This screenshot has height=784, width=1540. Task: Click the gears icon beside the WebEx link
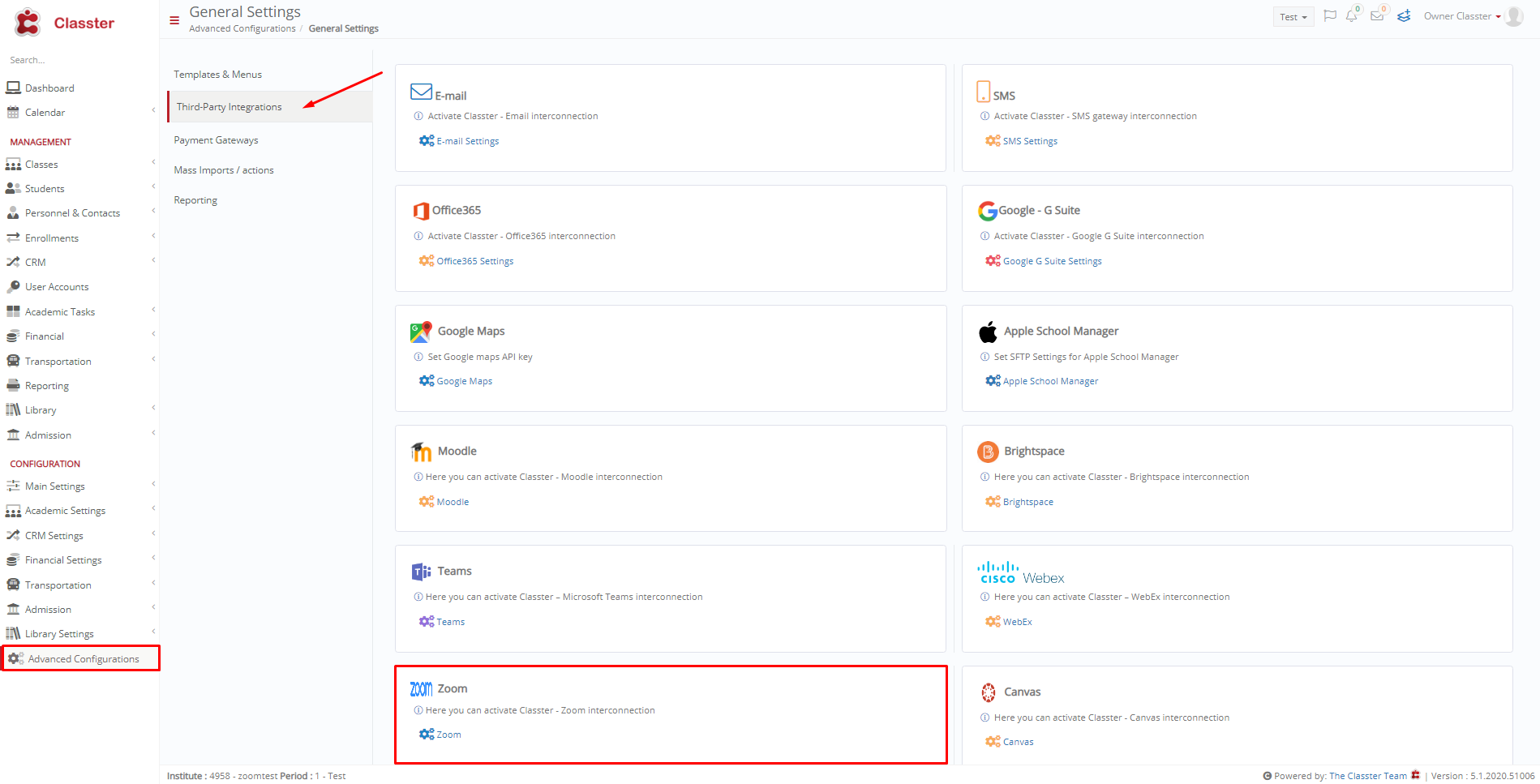993,622
